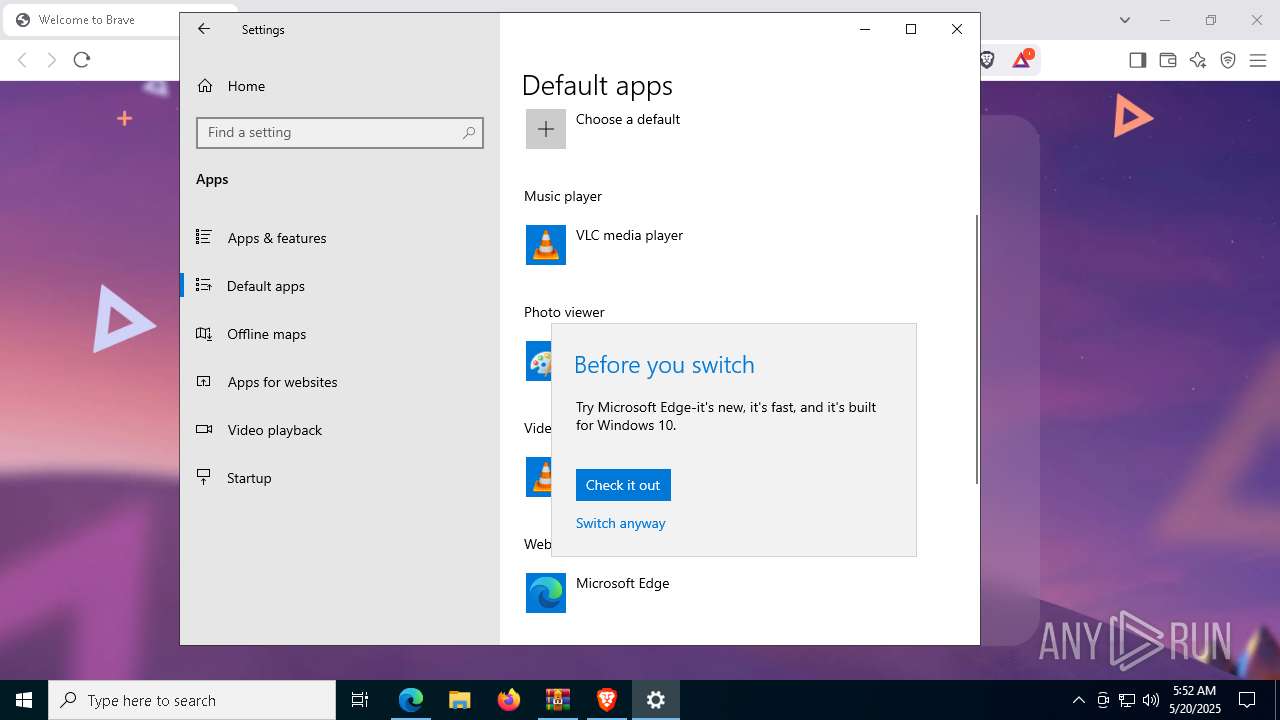This screenshot has height=720, width=1280.
Task: Open the notification center icon
Action: pos(1248,700)
